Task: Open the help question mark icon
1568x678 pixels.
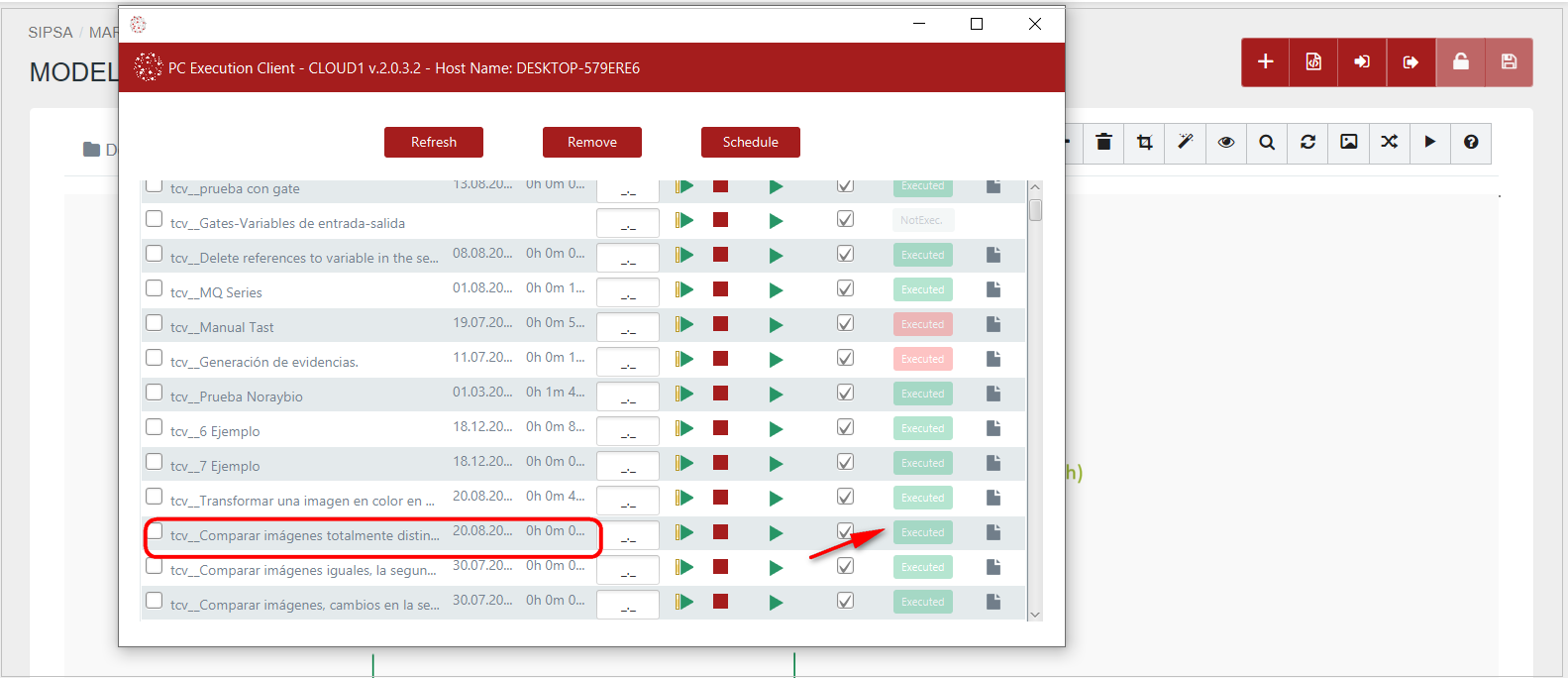Action: point(1471,143)
